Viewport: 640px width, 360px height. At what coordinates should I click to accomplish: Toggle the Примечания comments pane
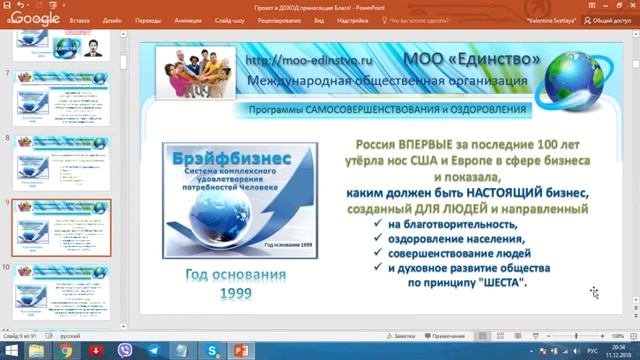[444, 336]
